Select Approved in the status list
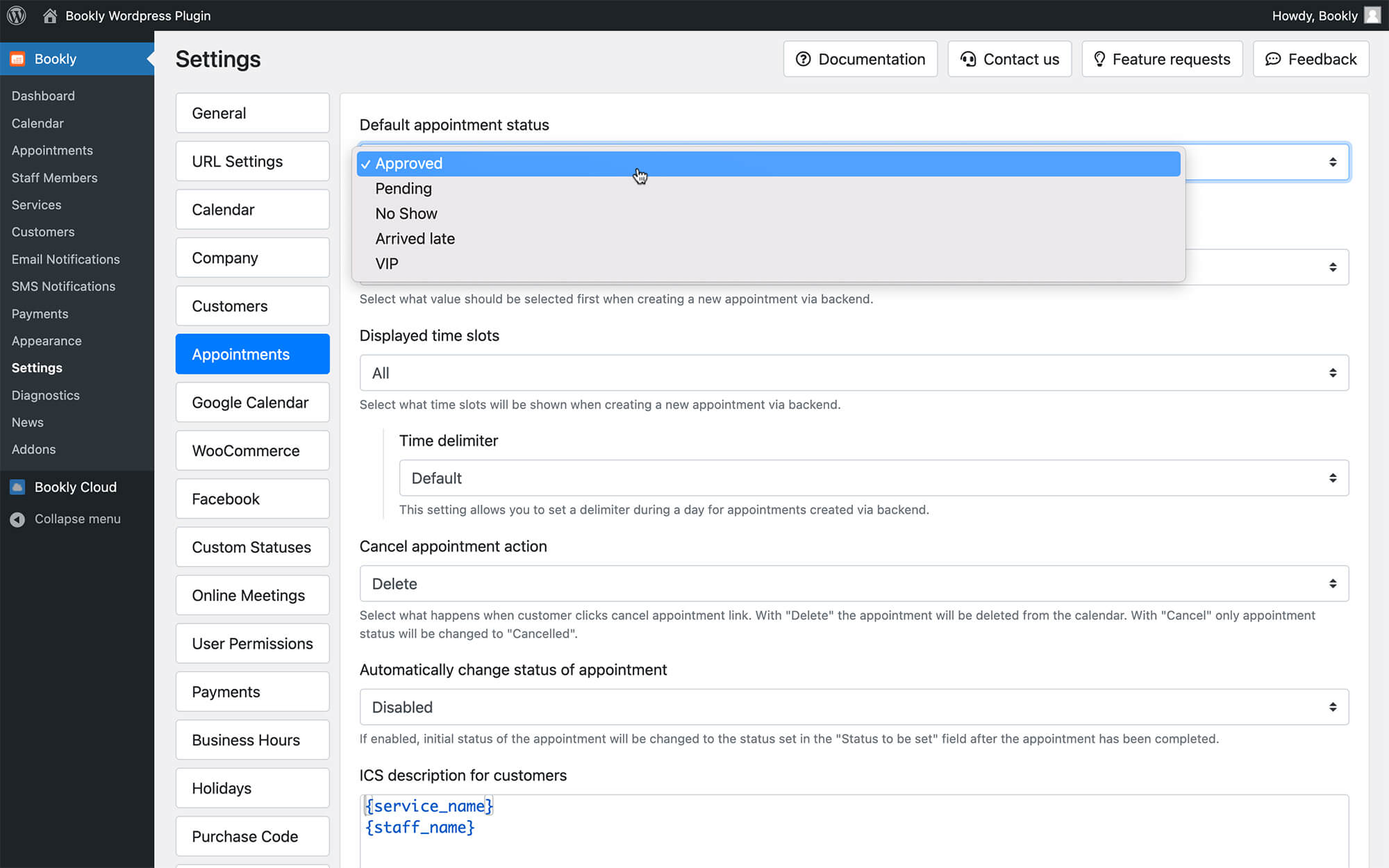Image resolution: width=1389 pixels, height=868 pixels. [768, 163]
